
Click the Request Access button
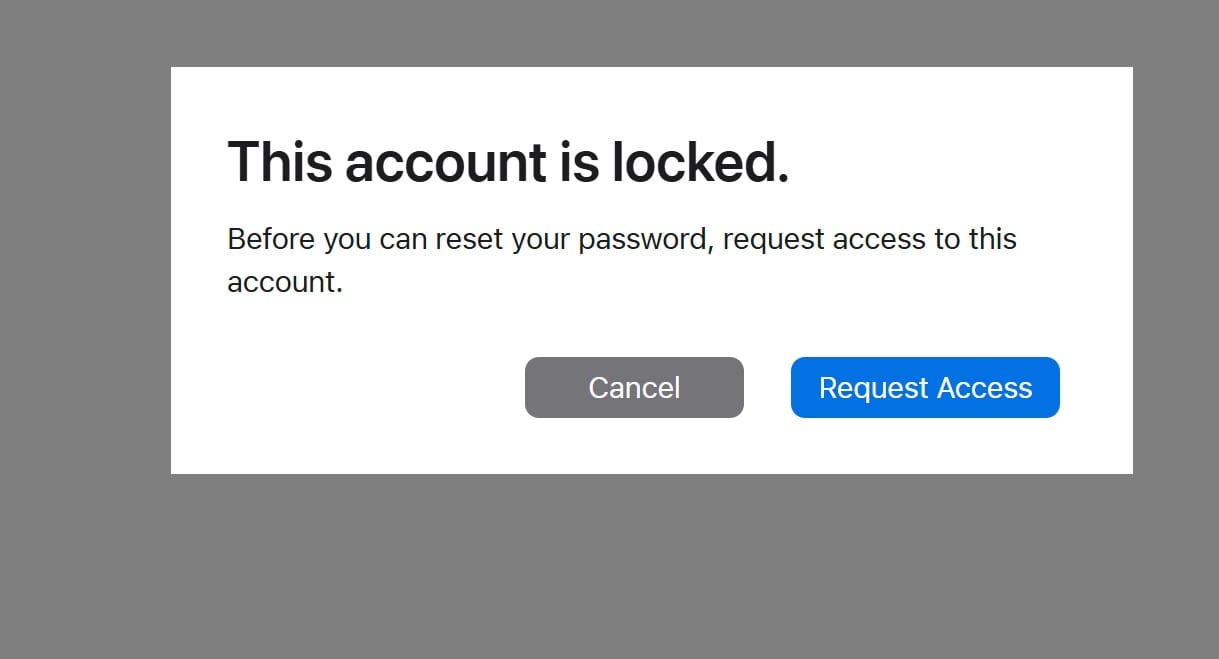coord(925,387)
